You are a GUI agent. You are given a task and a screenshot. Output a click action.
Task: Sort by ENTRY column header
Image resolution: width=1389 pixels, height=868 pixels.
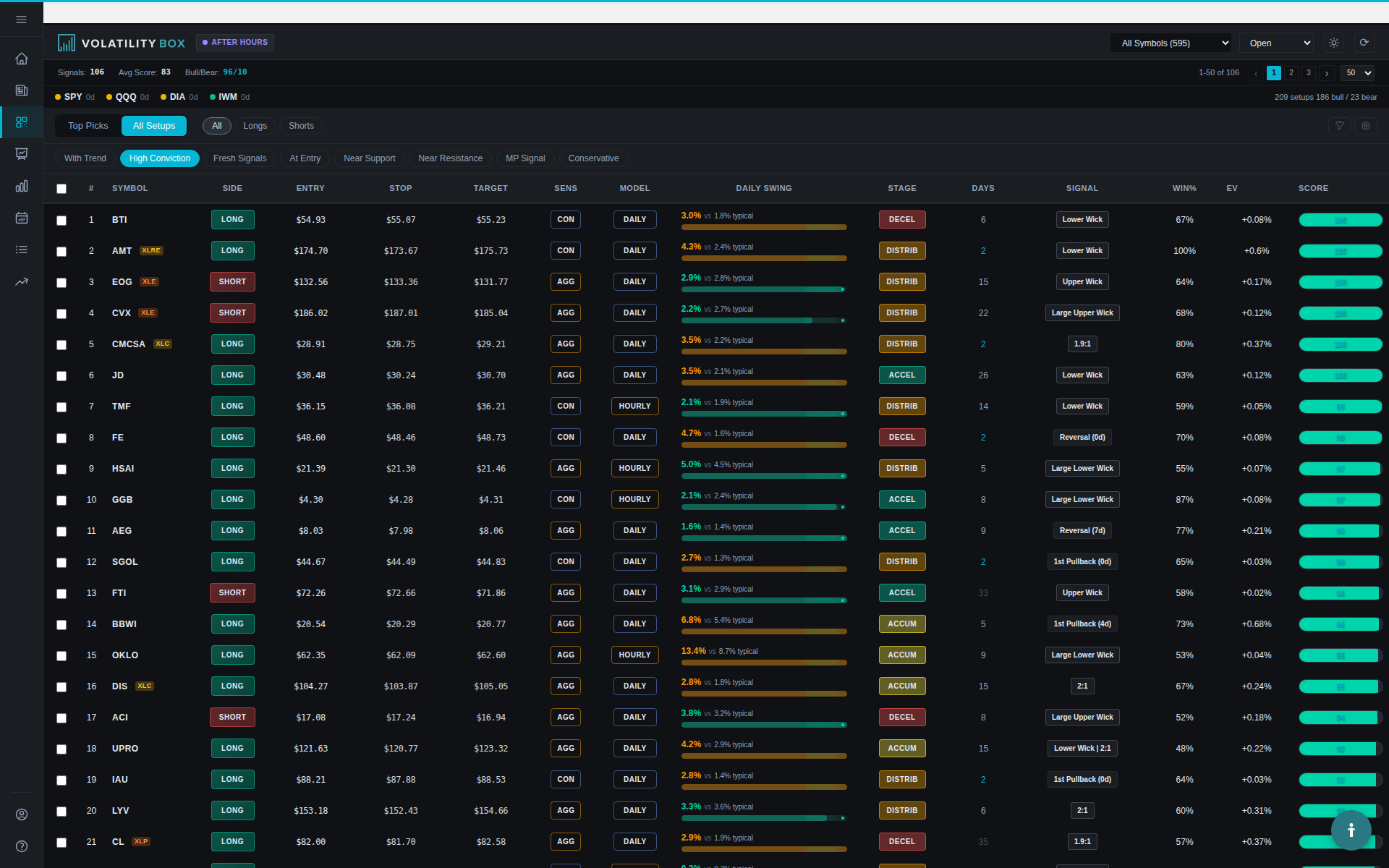click(310, 188)
